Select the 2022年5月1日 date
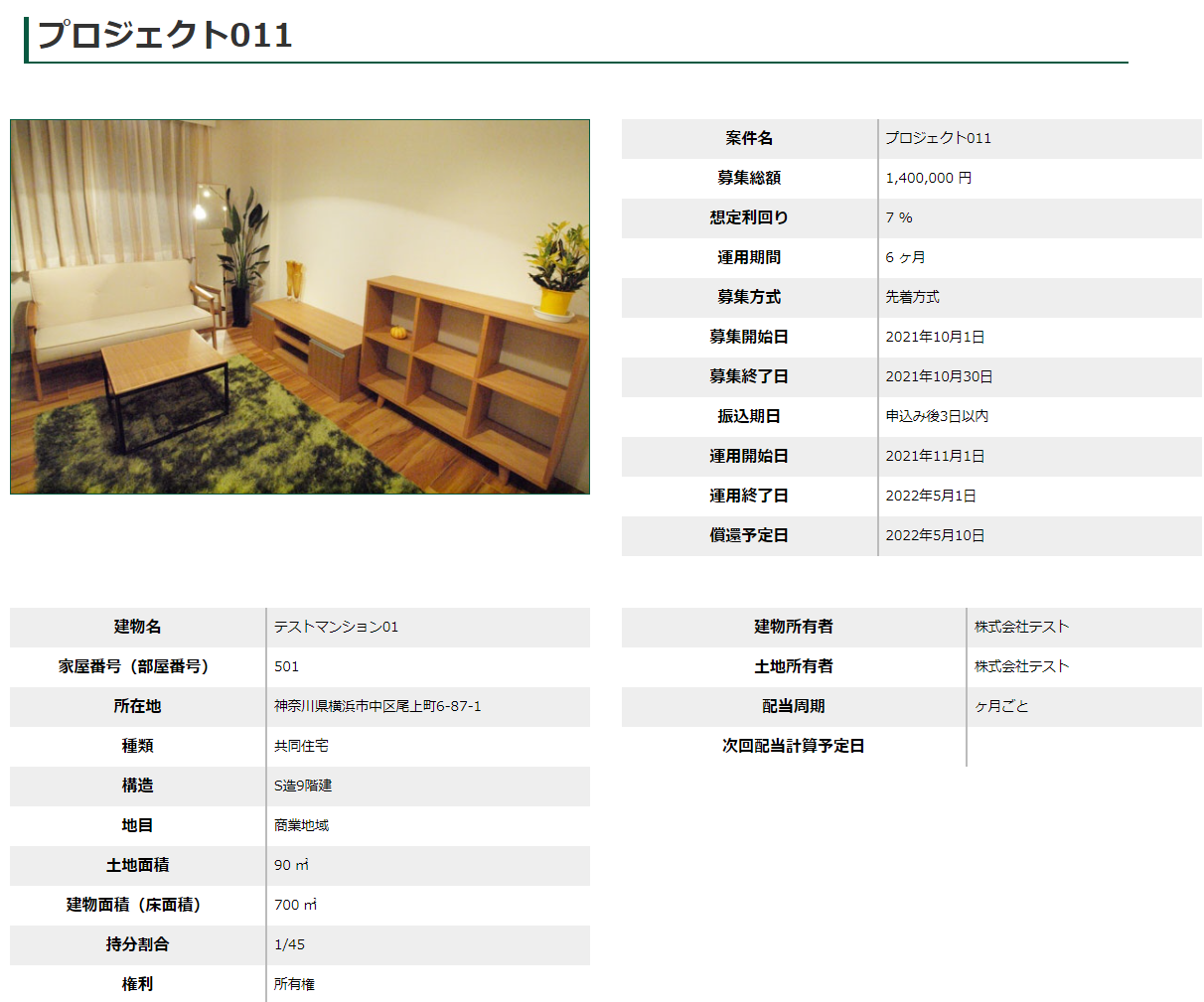The height and width of the screenshot is (1002, 1204). (931, 496)
